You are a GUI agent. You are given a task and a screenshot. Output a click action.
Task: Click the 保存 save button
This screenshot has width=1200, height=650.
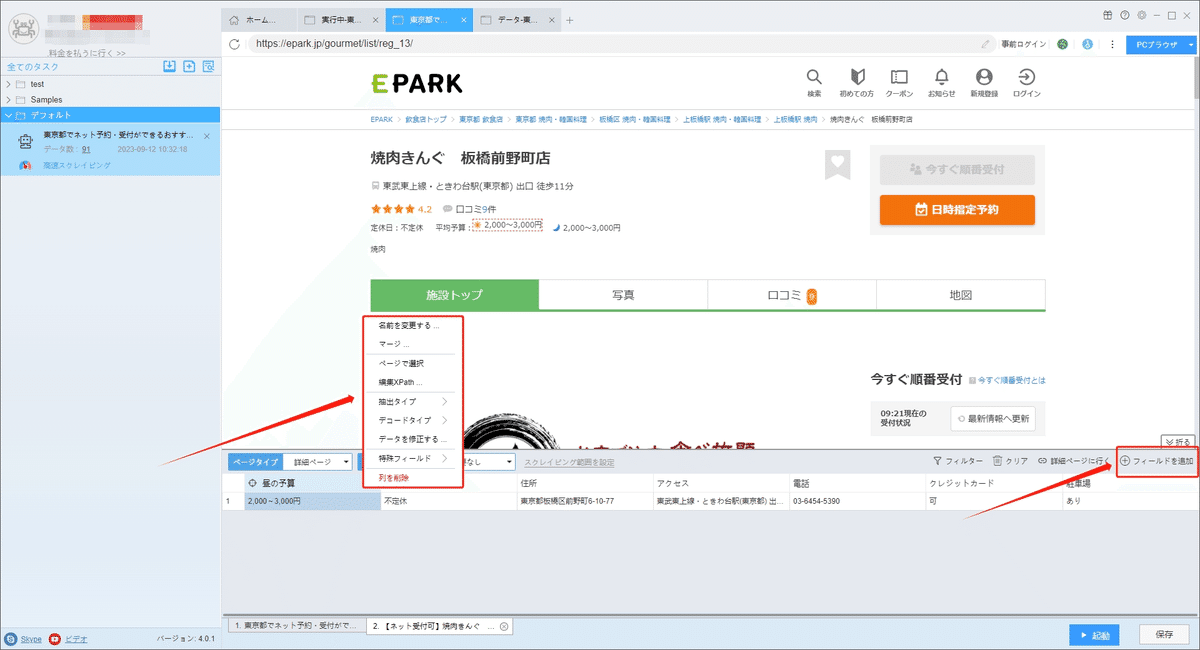pos(1164,634)
